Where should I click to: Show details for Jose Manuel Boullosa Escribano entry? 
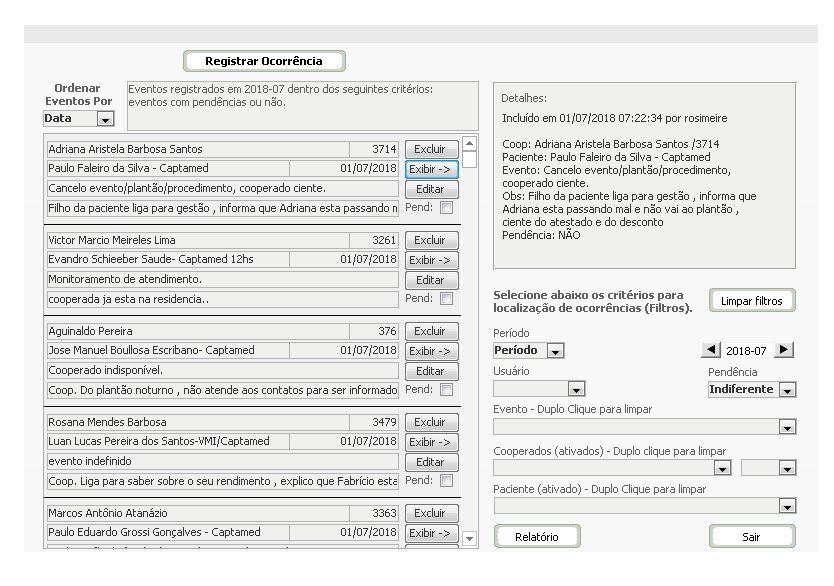431,351
